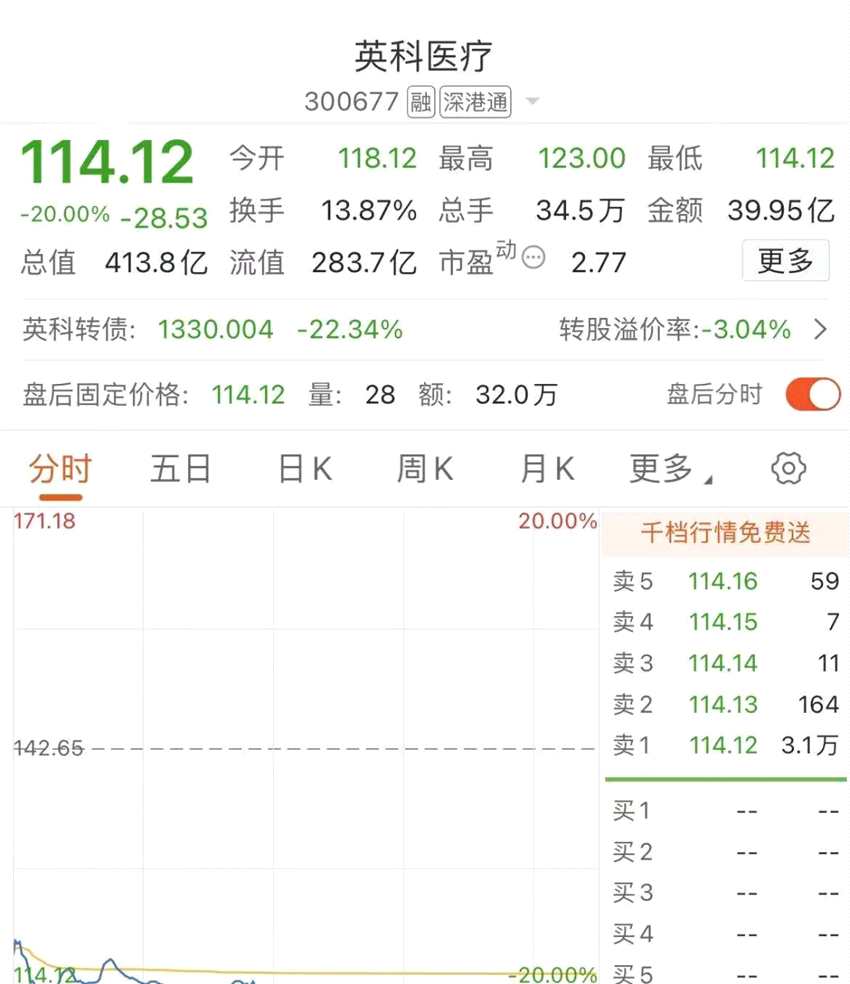This screenshot has height=984, width=850.
Task: Open settings via the gear icon
Action: (x=788, y=468)
